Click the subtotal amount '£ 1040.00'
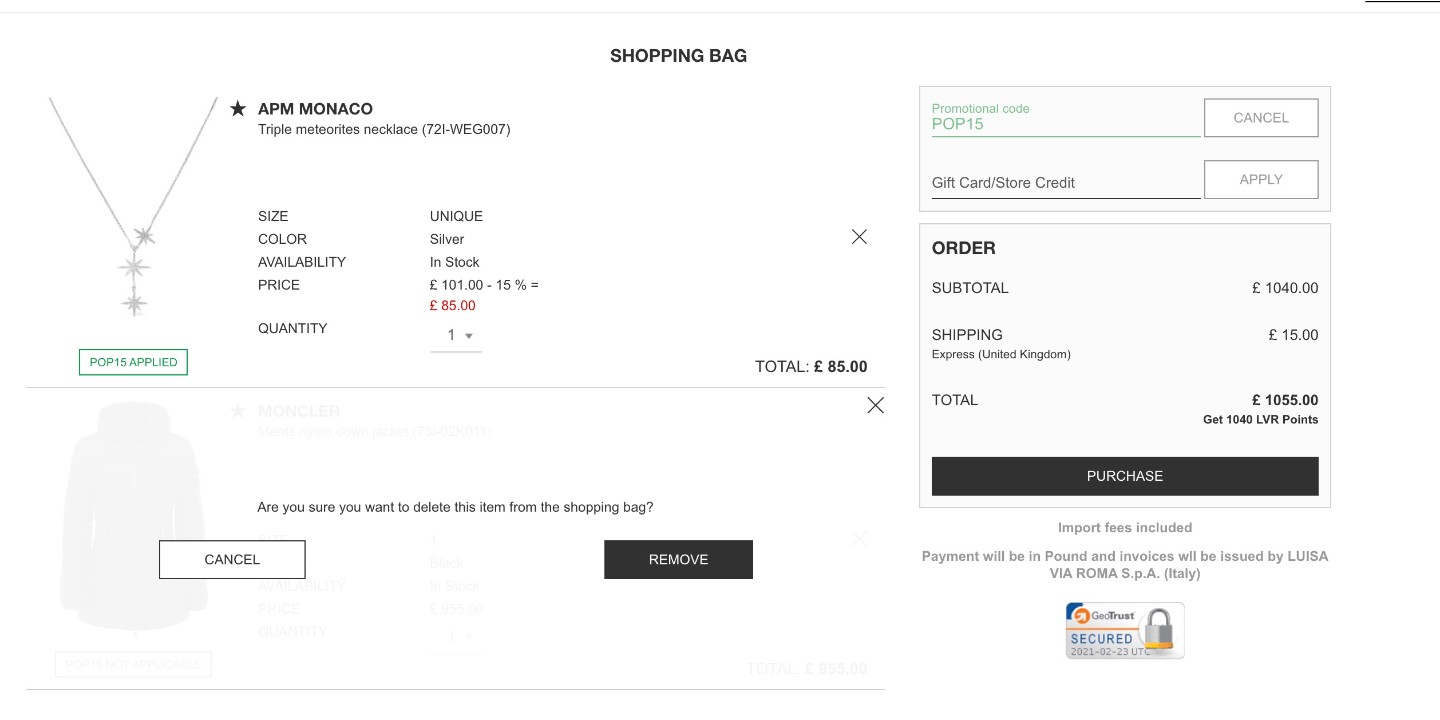The image size is (1440, 720). pos(1285,288)
